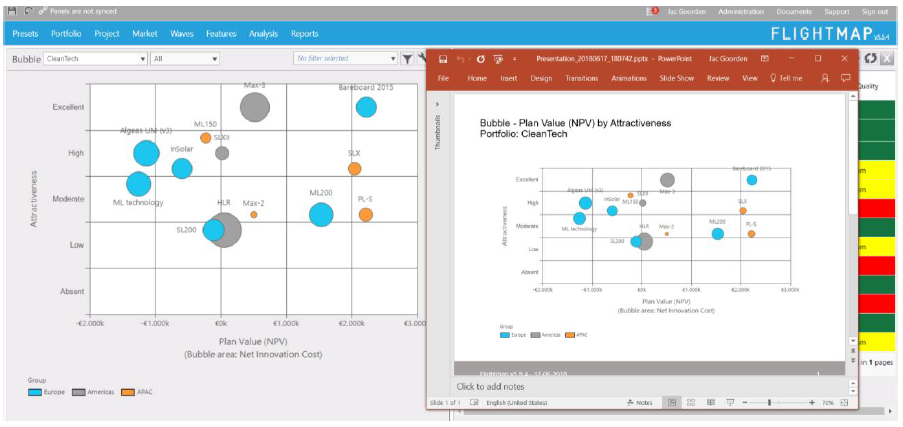This screenshot has width=903, height=427.
Task: Switch to Normal view icon
Action: [x=671, y=402]
